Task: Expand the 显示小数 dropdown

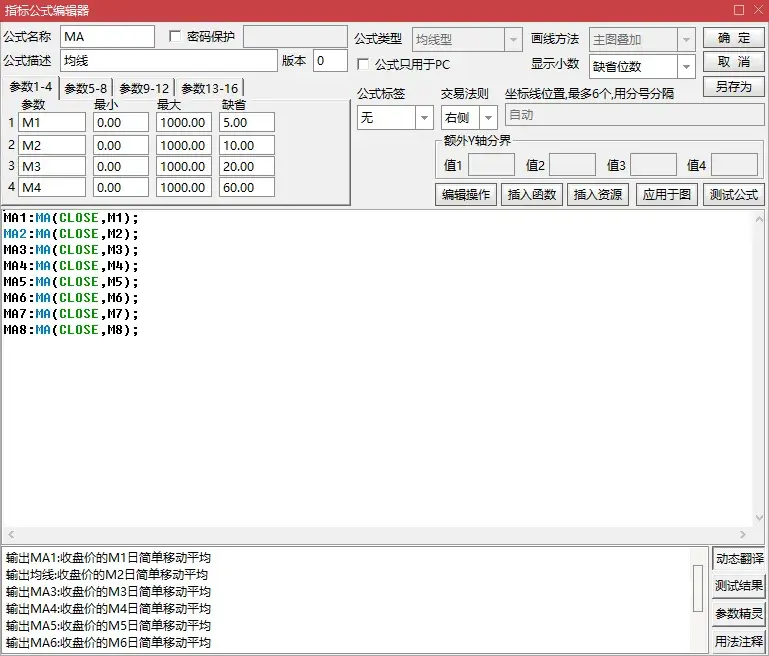Action: point(687,67)
